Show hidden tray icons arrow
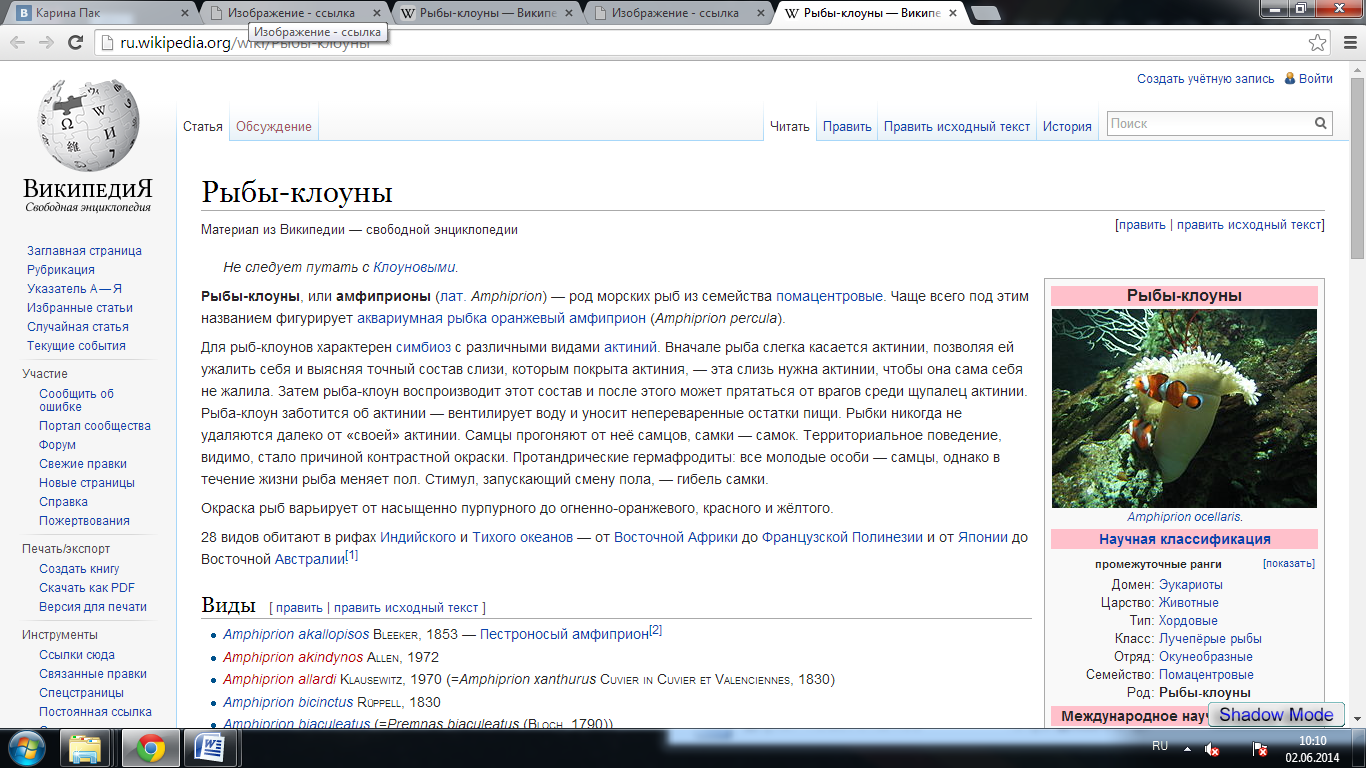 (1187, 748)
